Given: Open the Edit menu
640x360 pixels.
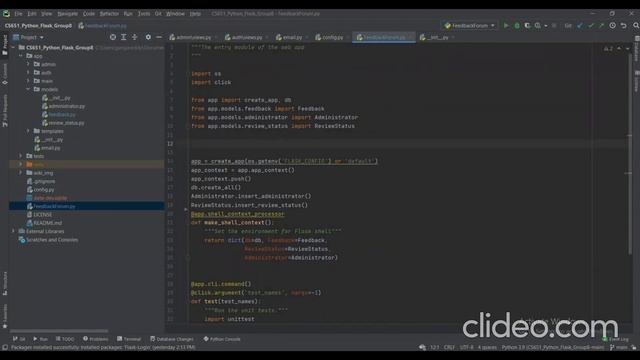Looking at the screenshot, I should [x=32, y=13].
